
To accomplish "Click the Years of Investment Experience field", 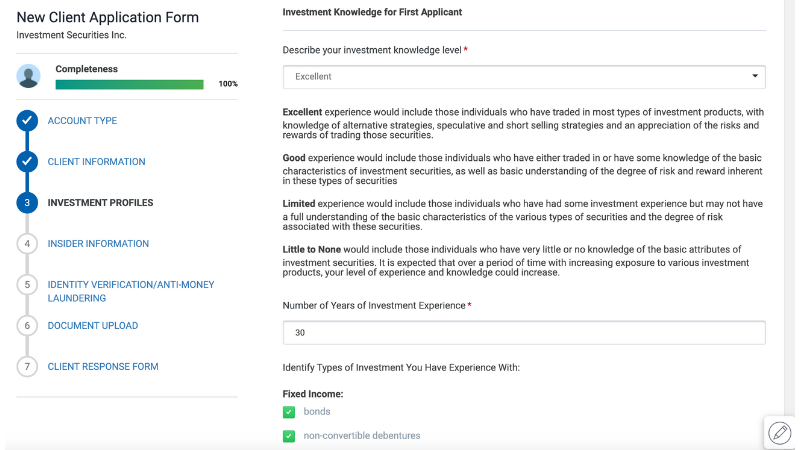I will pos(523,333).
